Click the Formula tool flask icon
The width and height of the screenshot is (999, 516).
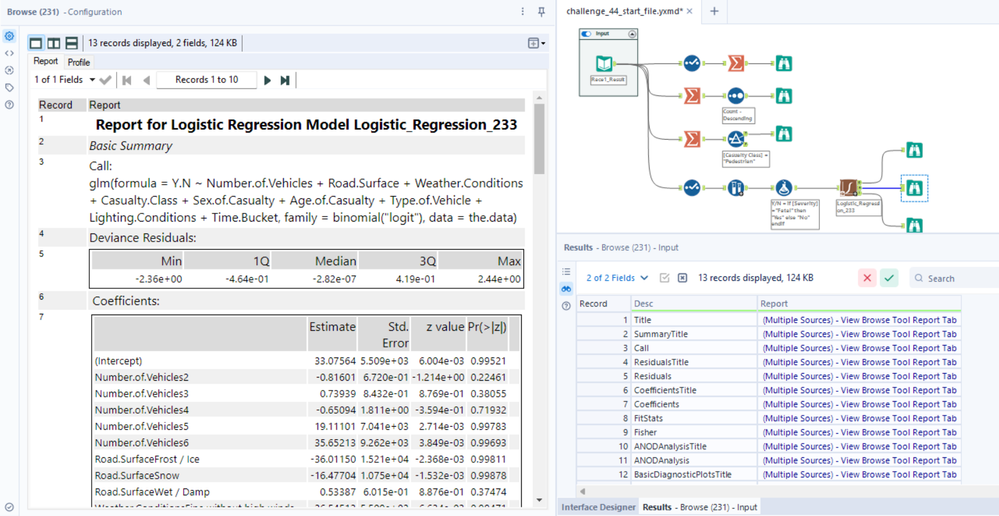coord(785,187)
